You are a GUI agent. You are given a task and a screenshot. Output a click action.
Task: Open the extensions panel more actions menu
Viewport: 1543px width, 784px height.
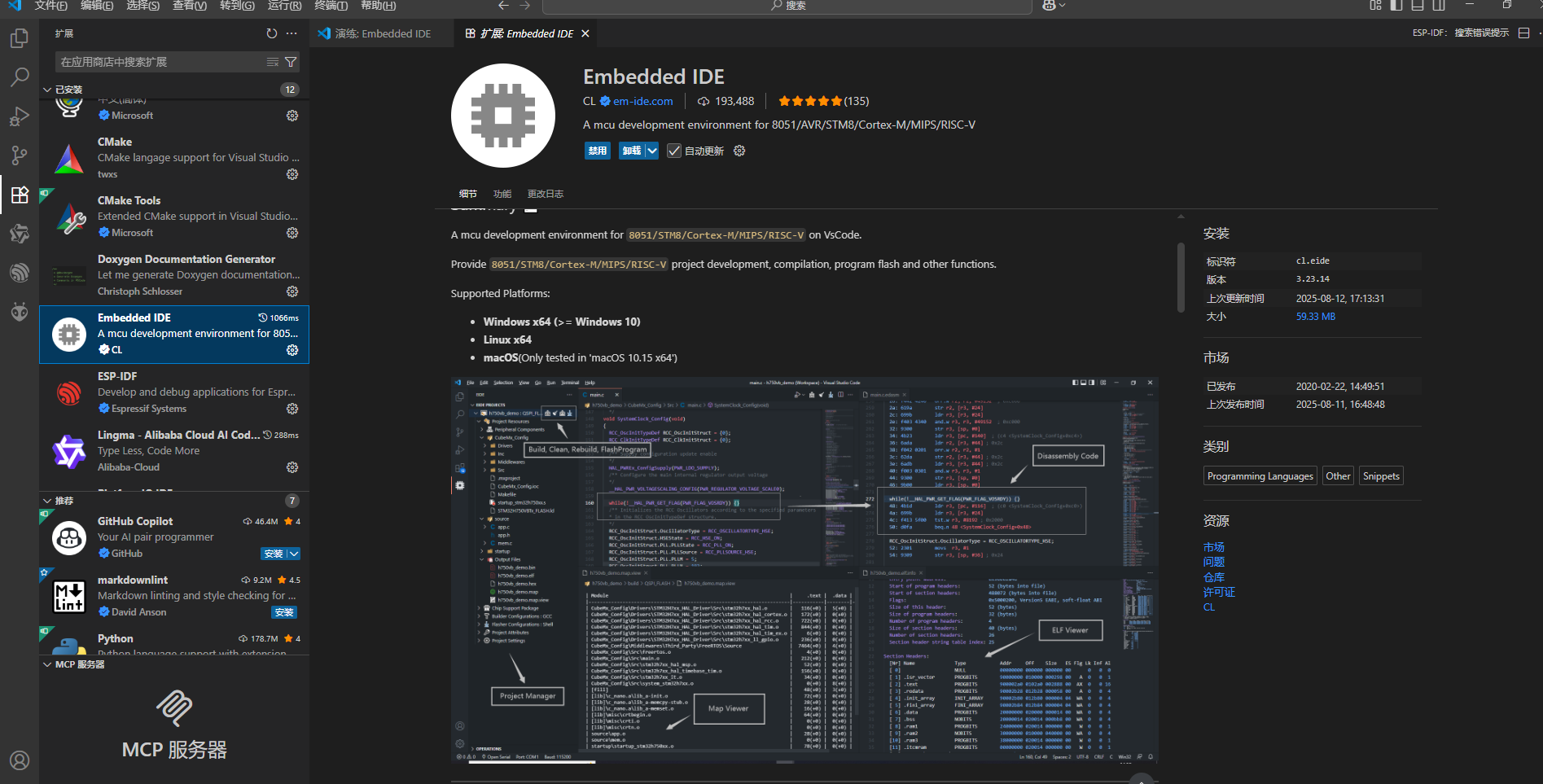pyautogui.click(x=292, y=33)
